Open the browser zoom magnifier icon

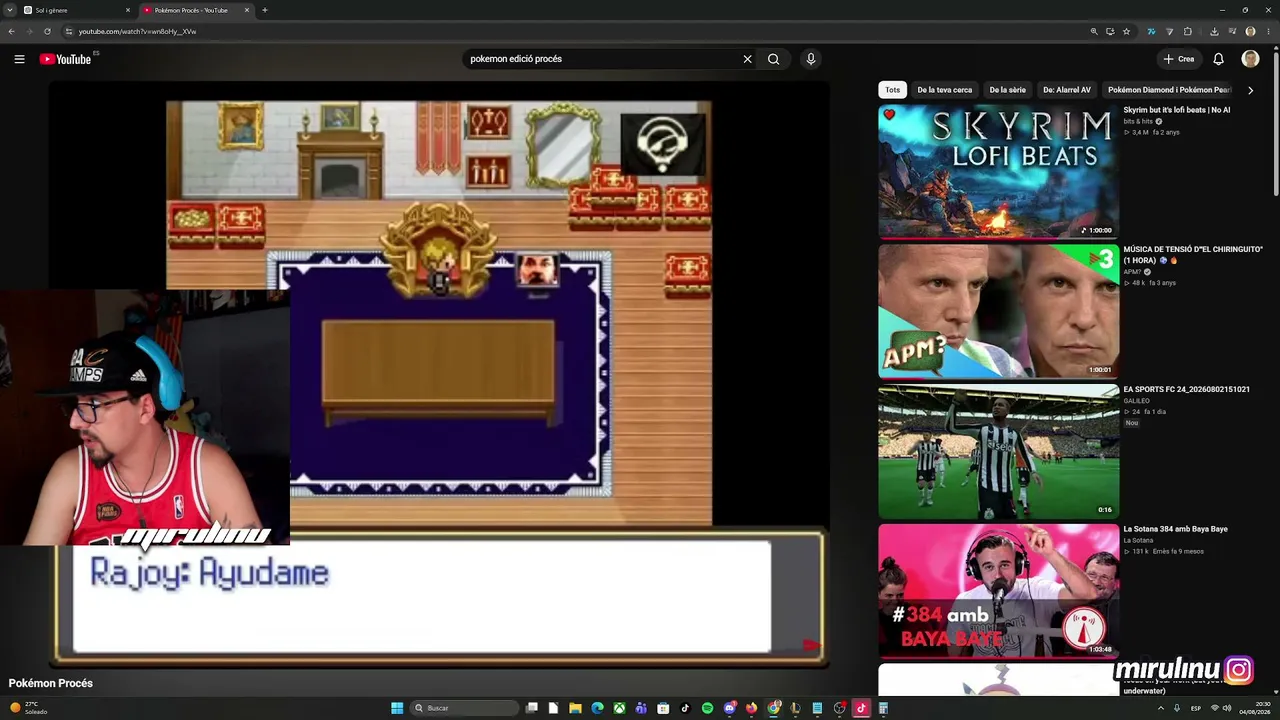coord(1094,31)
